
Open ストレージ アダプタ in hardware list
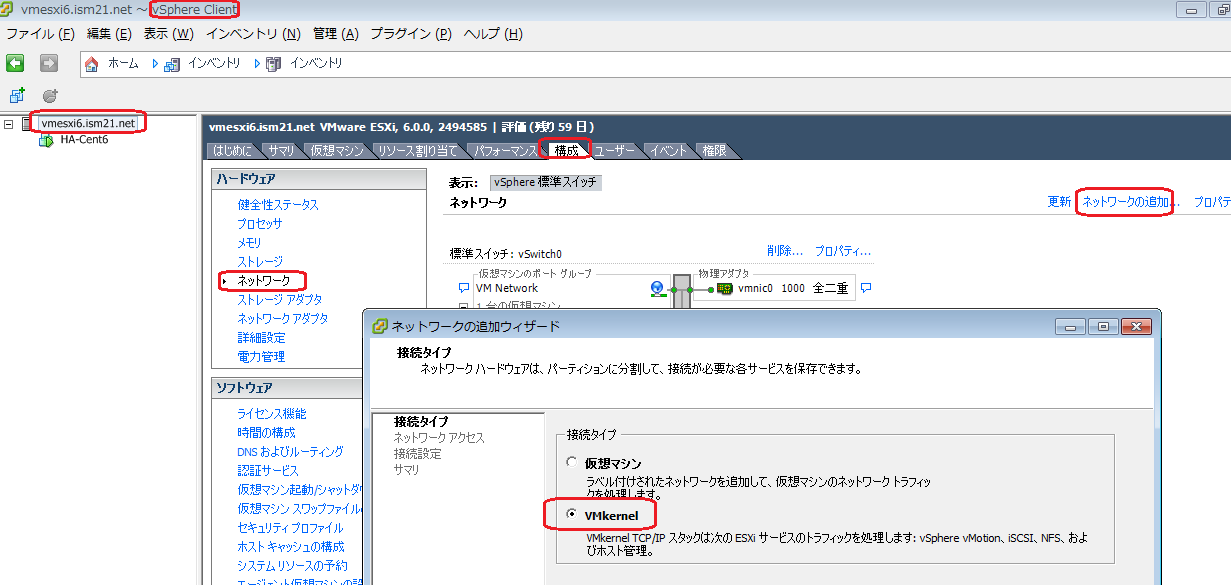[279, 300]
